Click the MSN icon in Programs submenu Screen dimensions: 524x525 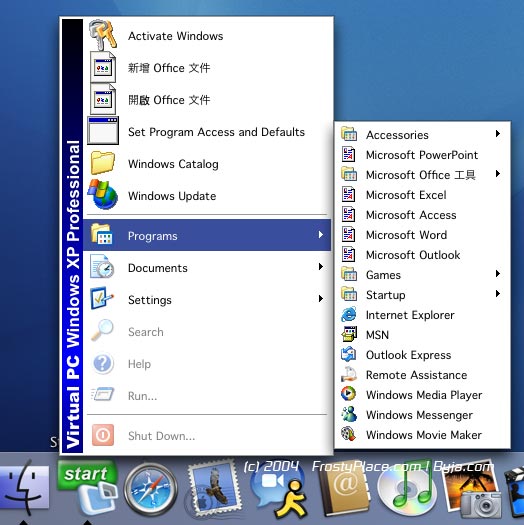coord(349,334)
